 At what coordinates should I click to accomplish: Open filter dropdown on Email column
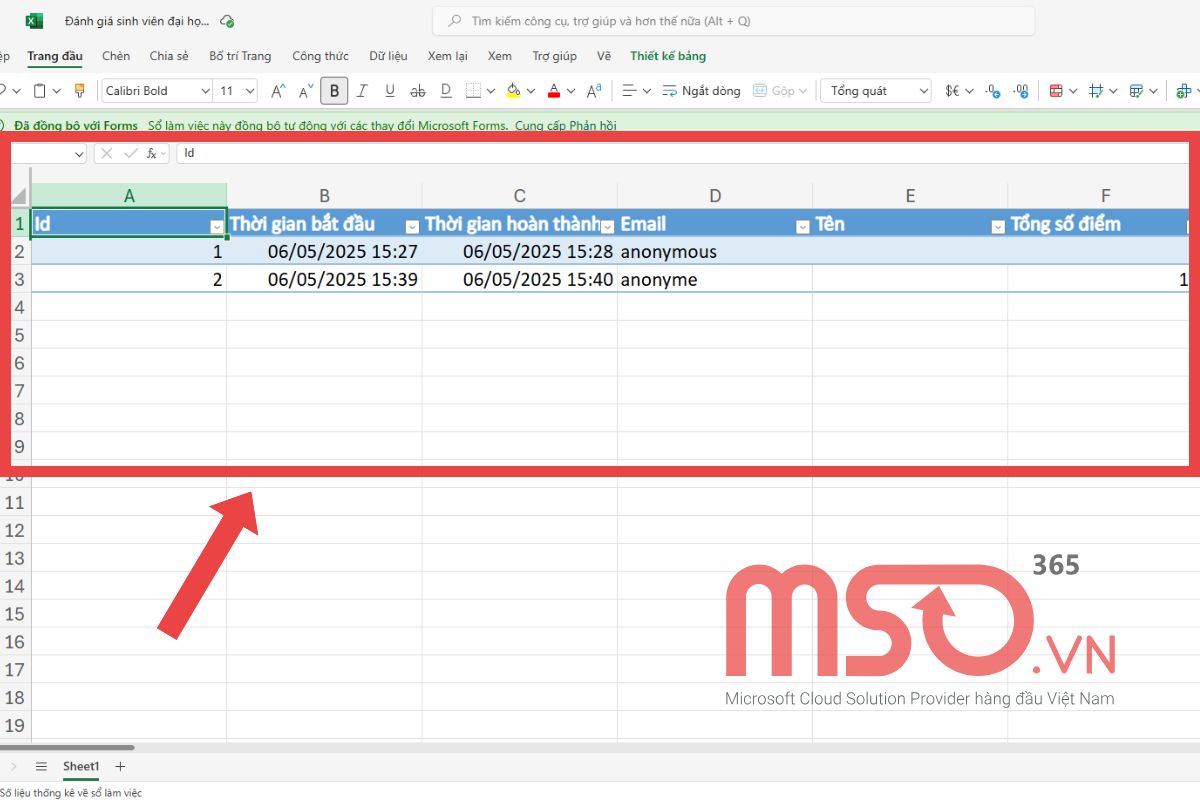pyautogui.click(x=802, y=227)
